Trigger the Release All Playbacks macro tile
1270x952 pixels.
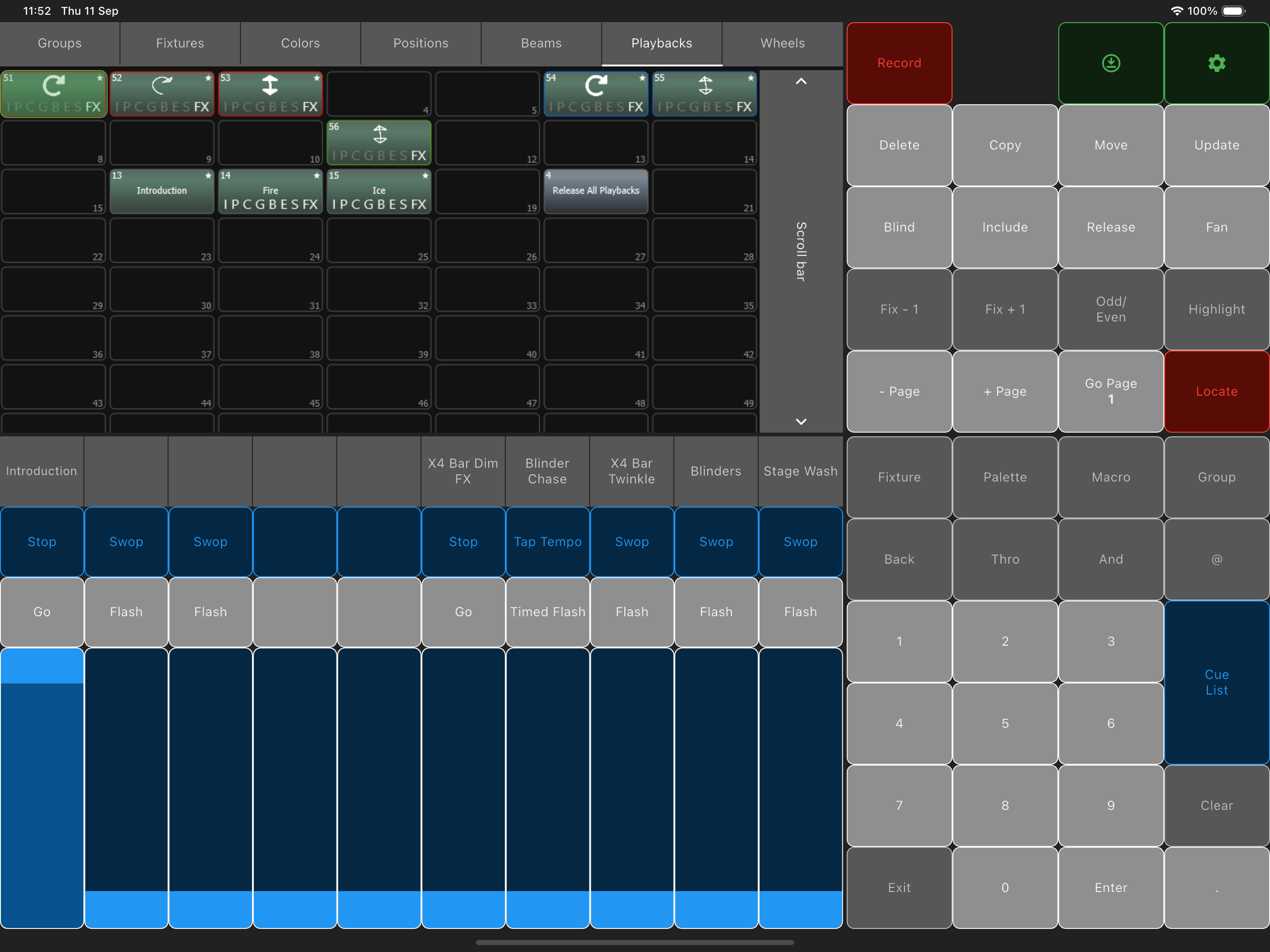(x=596, y=191)
